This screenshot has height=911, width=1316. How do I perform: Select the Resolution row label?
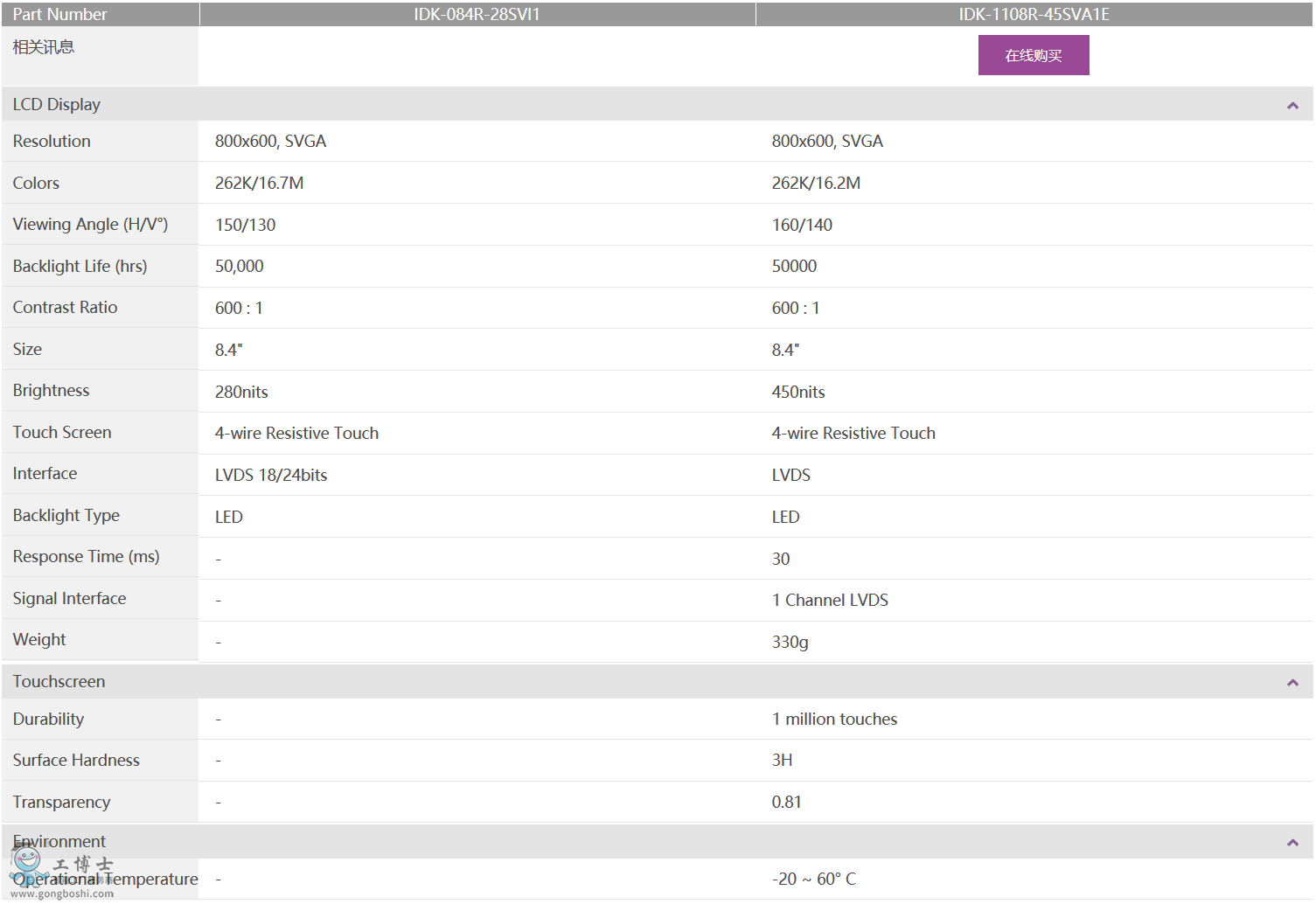52,141
